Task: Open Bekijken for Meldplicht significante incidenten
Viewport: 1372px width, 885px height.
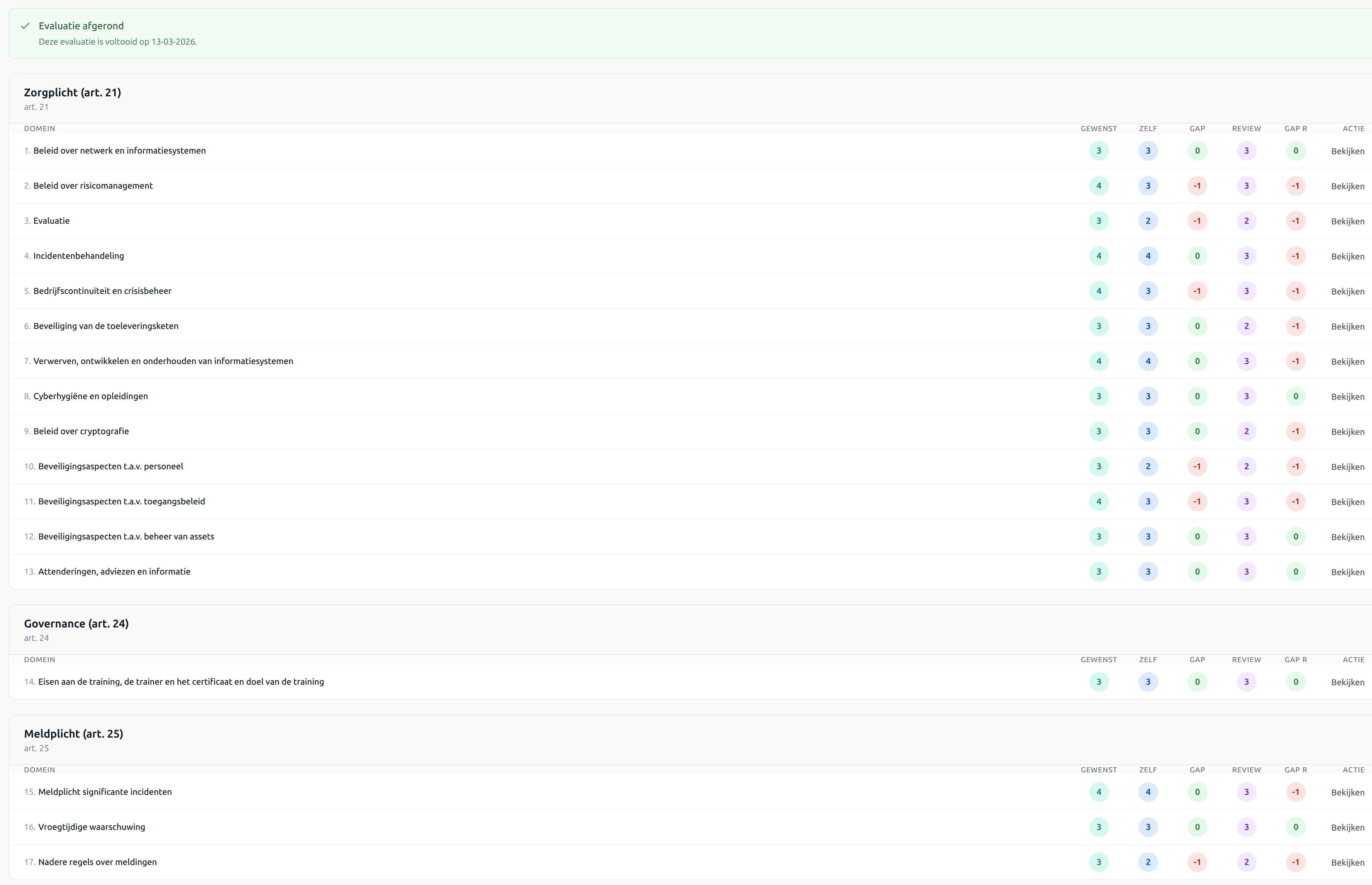Action: [1347, 792]
